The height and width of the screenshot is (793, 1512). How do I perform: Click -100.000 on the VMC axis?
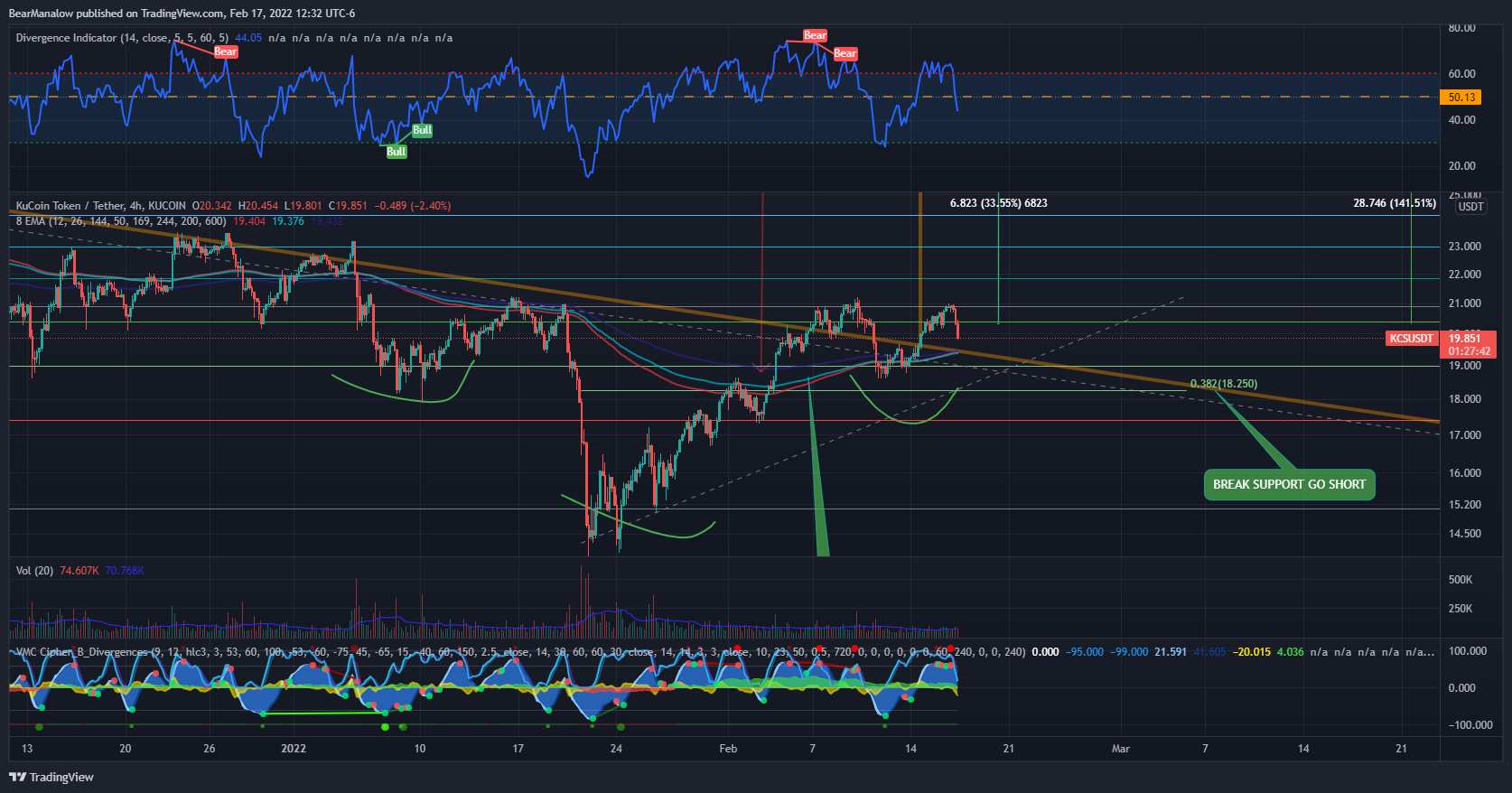(1470, 725)
